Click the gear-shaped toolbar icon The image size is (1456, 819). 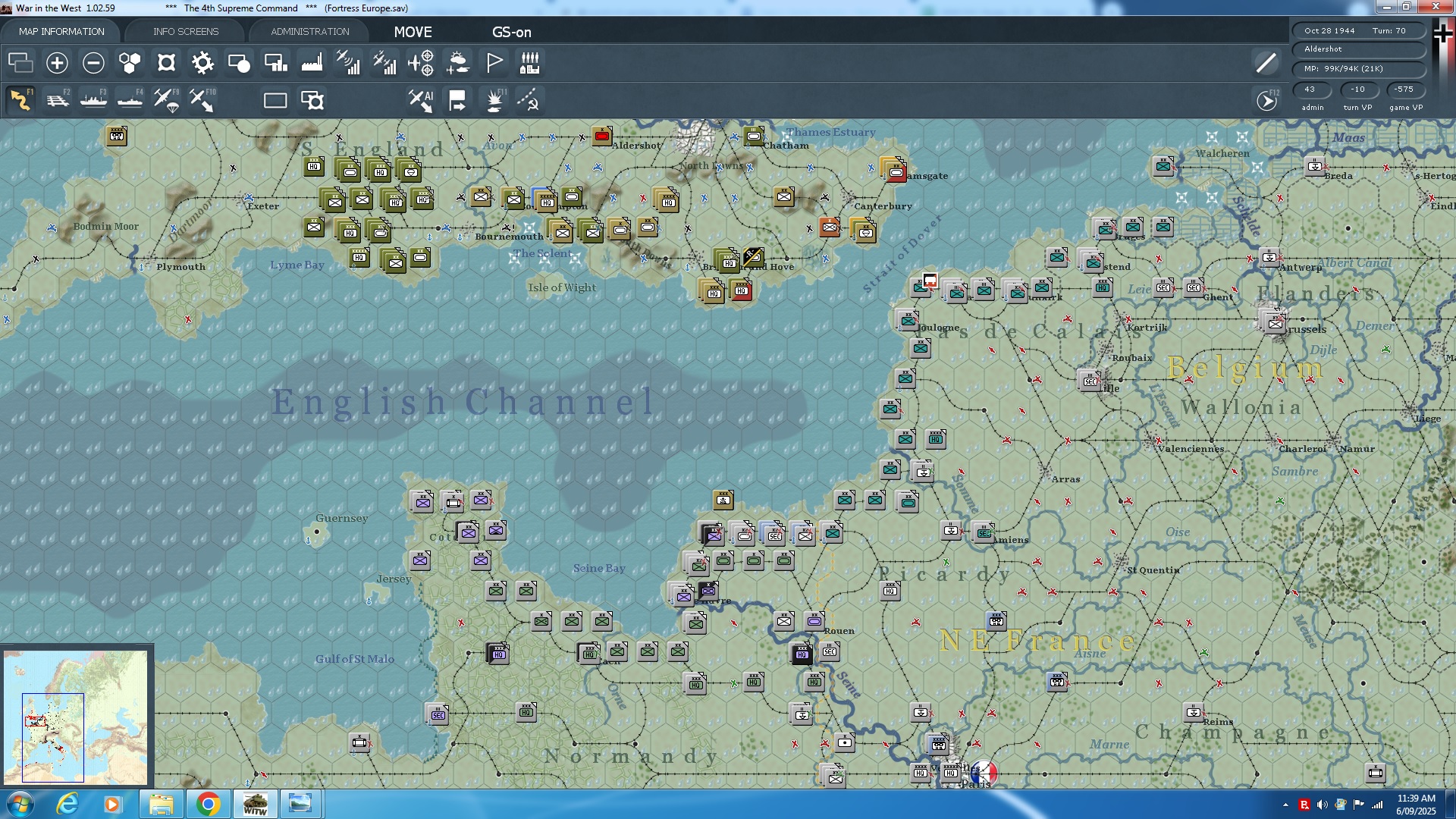click(x=202, y=62)
